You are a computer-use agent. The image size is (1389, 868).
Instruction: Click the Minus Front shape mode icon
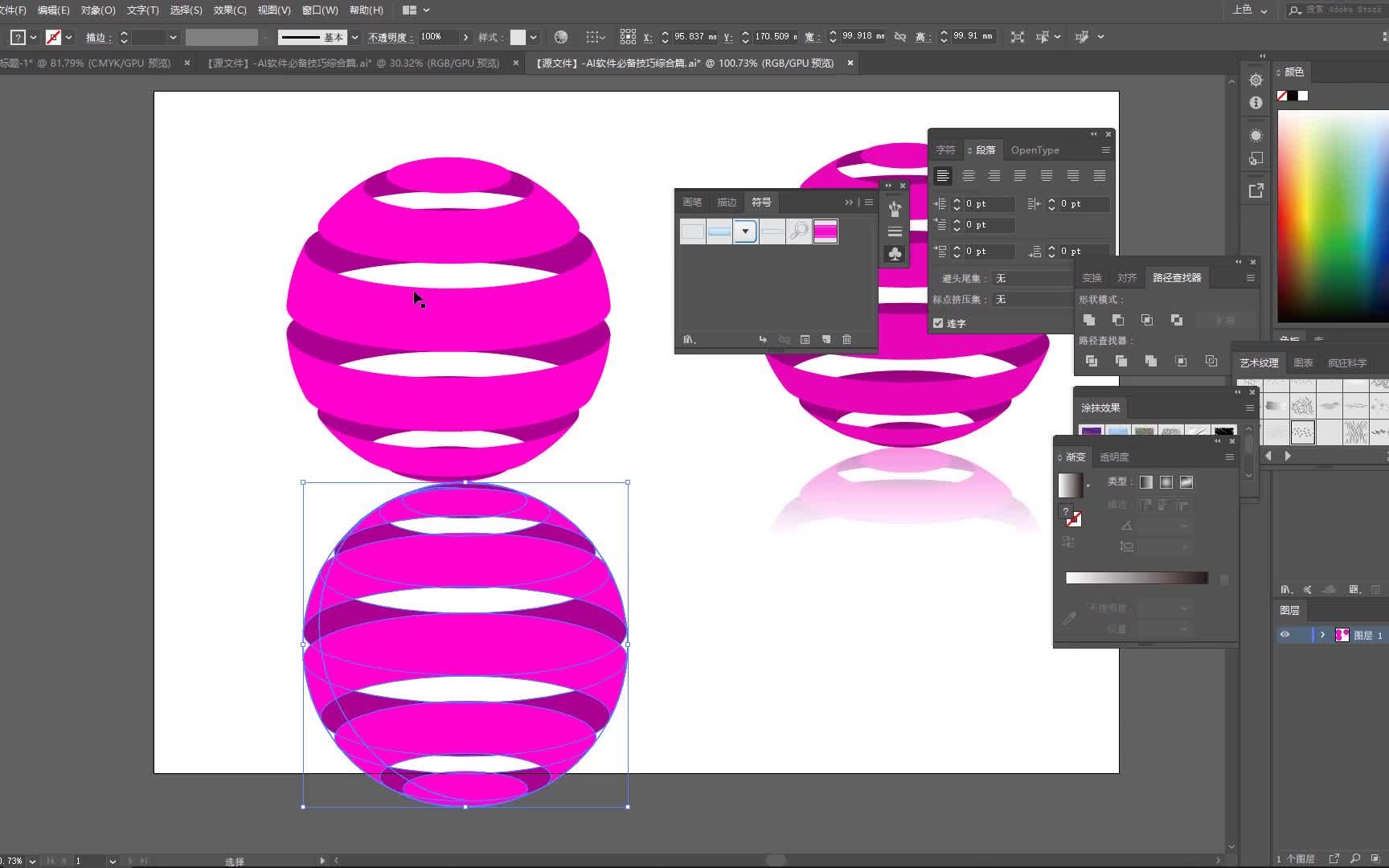pos(1118,320)
